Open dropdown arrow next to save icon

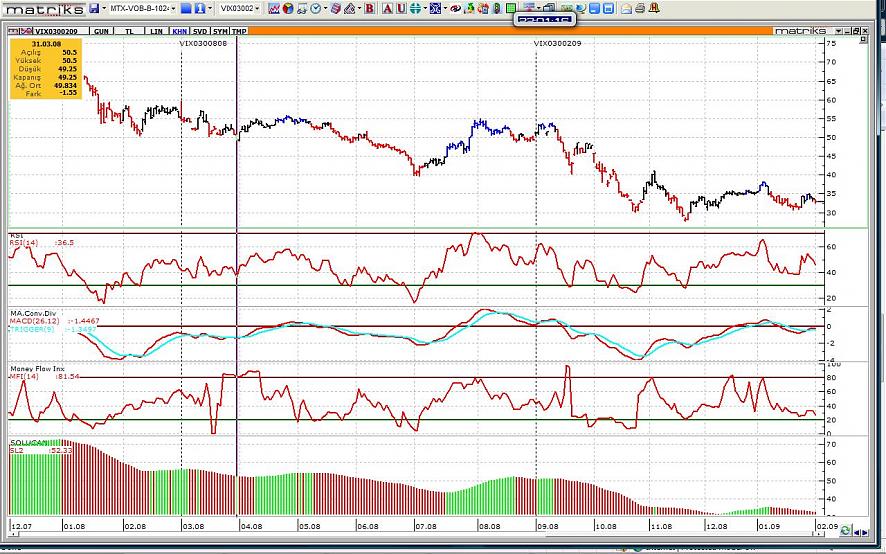point(103,8)
